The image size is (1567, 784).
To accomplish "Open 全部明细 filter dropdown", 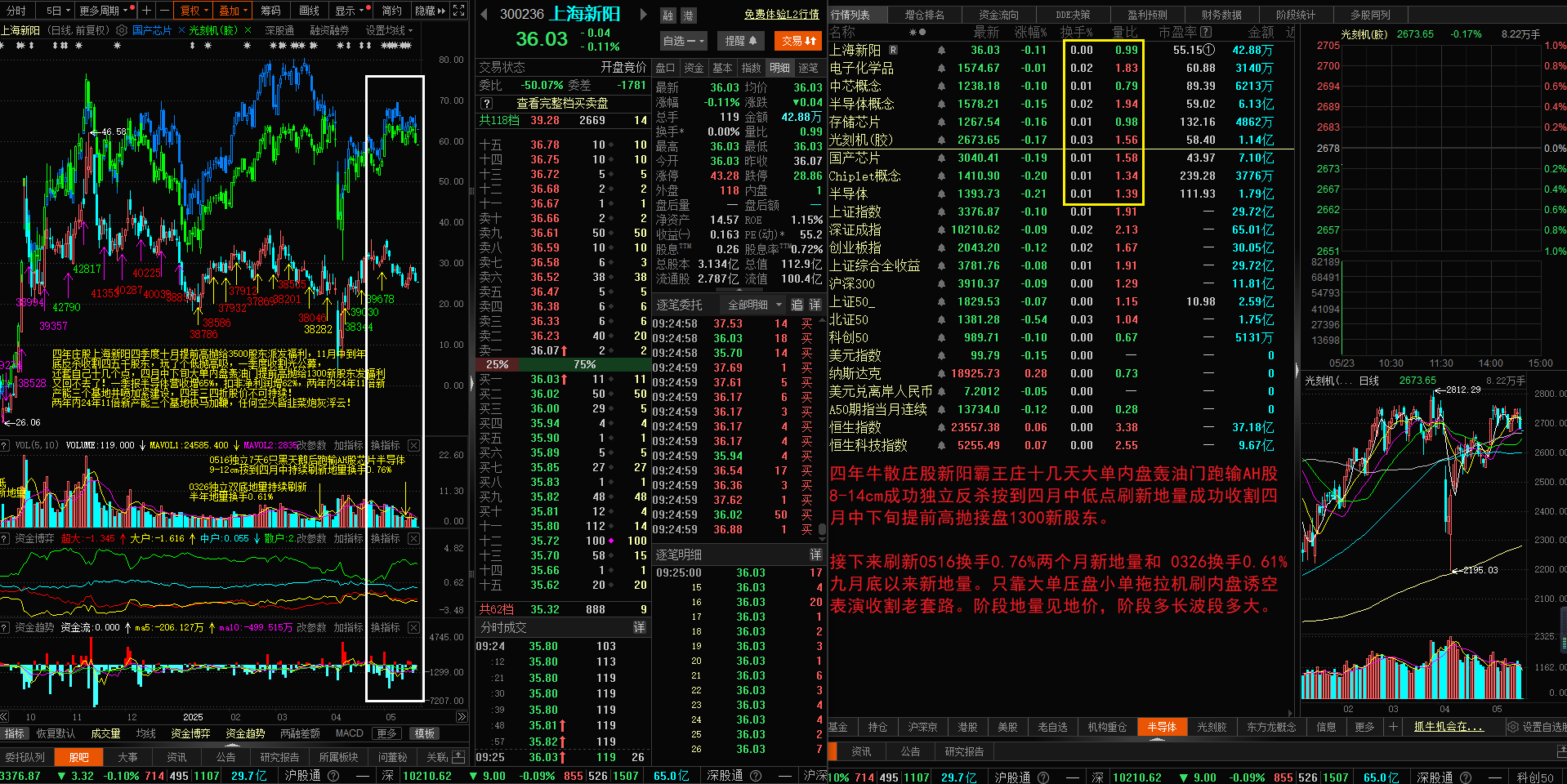I will [753, 305].
